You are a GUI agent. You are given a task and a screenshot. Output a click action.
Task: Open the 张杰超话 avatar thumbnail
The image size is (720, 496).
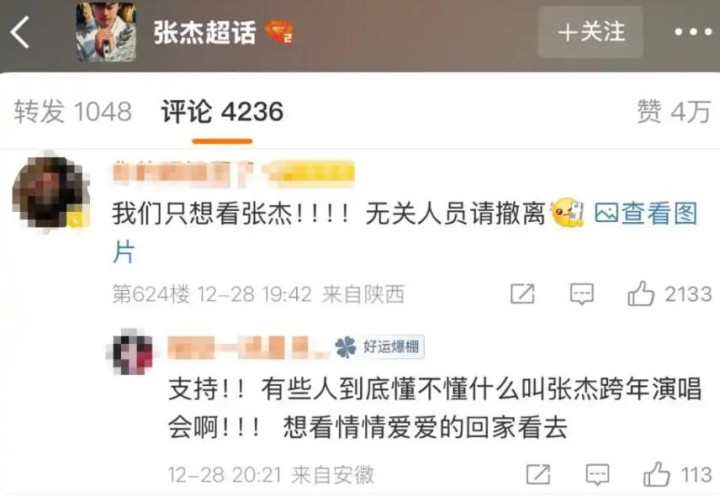106,32
